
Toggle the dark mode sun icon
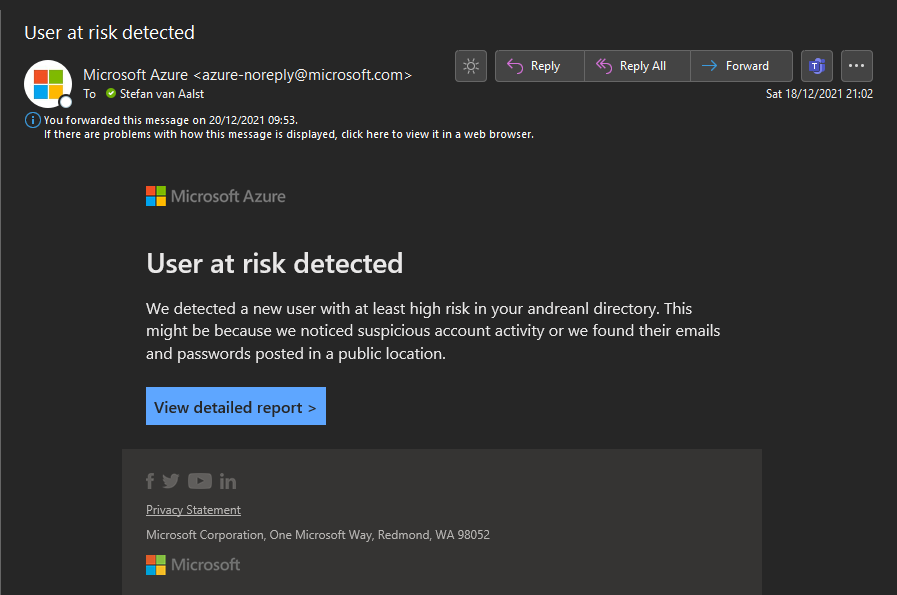(x=471, y=66)
